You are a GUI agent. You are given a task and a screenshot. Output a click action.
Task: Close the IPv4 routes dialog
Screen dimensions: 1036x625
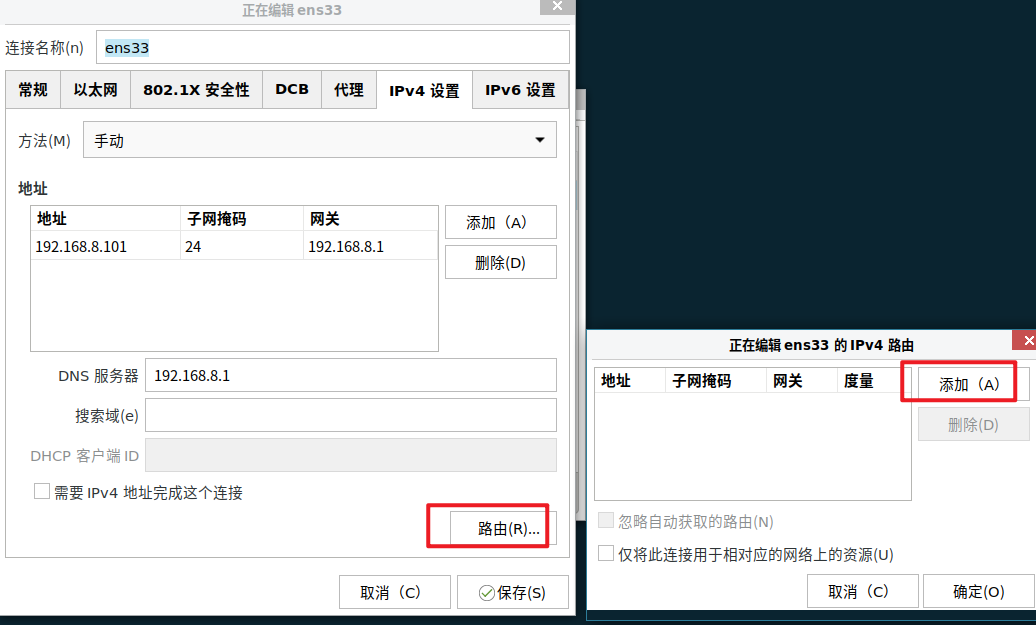(1024, 340)
